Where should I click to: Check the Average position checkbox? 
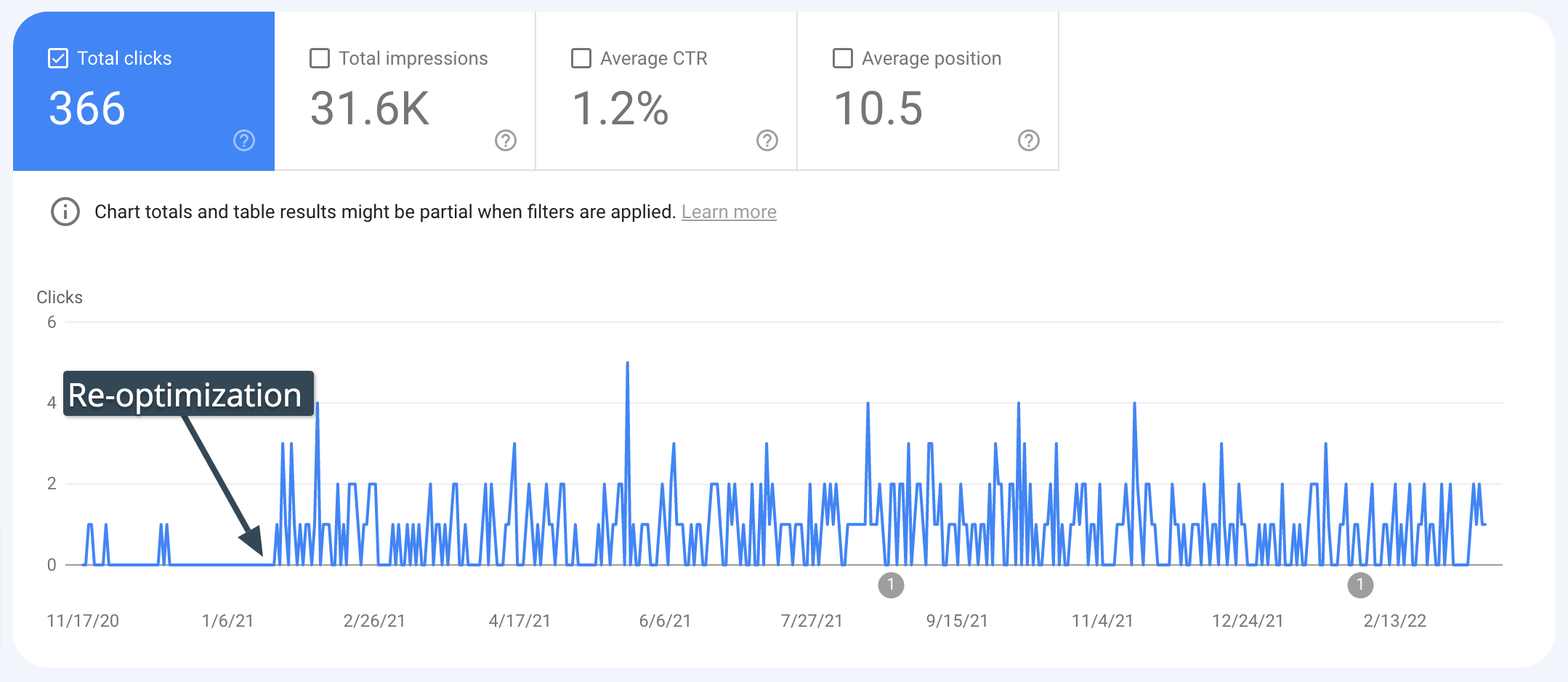[843, 58]
